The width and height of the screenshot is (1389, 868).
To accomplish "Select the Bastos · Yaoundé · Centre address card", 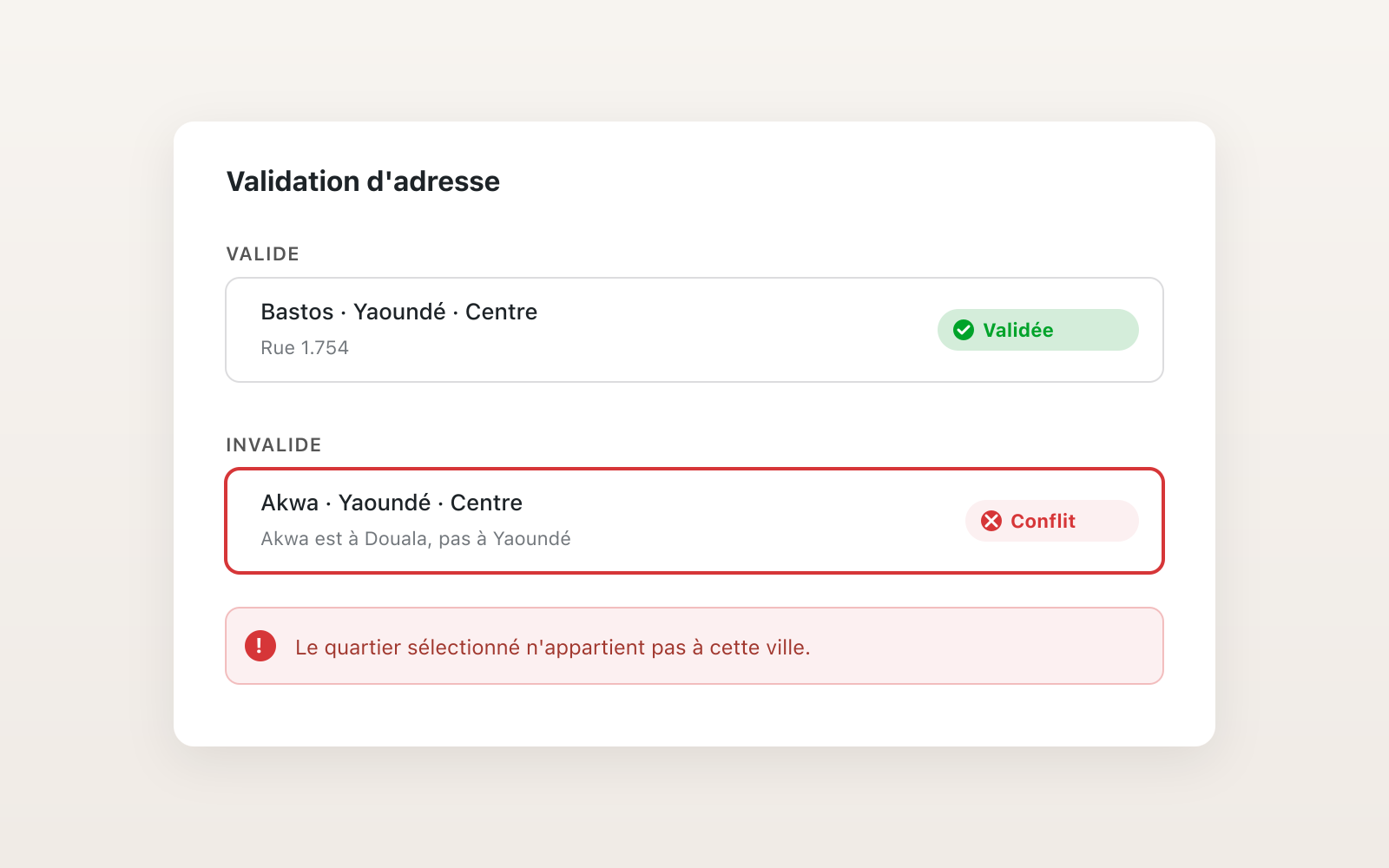I will pos(694,330).
